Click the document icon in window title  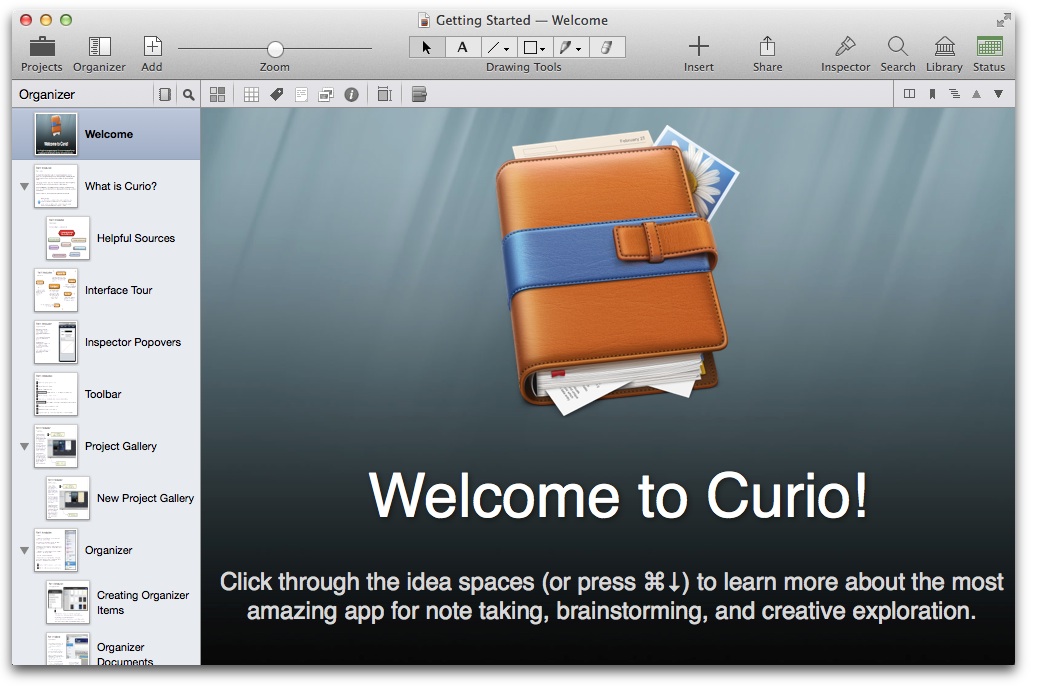[x=424, y=21]
